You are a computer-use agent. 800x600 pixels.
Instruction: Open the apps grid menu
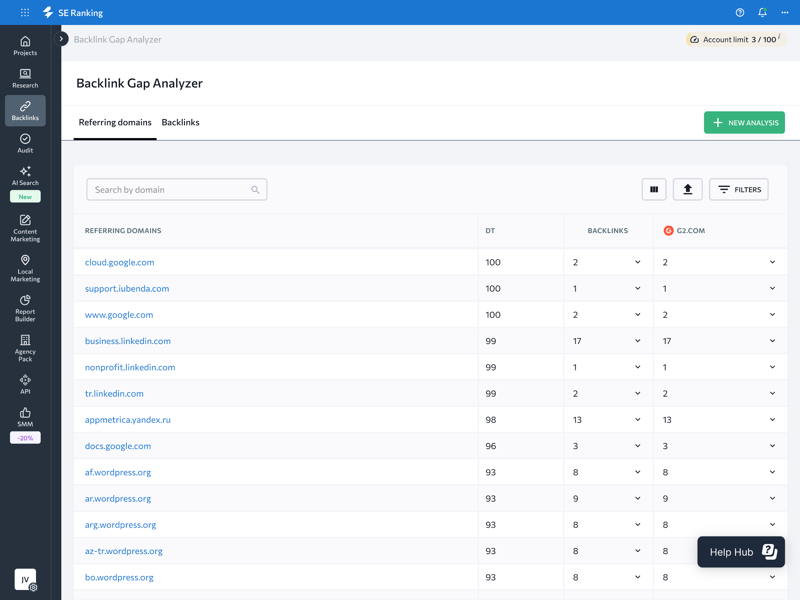coord(25,13)
